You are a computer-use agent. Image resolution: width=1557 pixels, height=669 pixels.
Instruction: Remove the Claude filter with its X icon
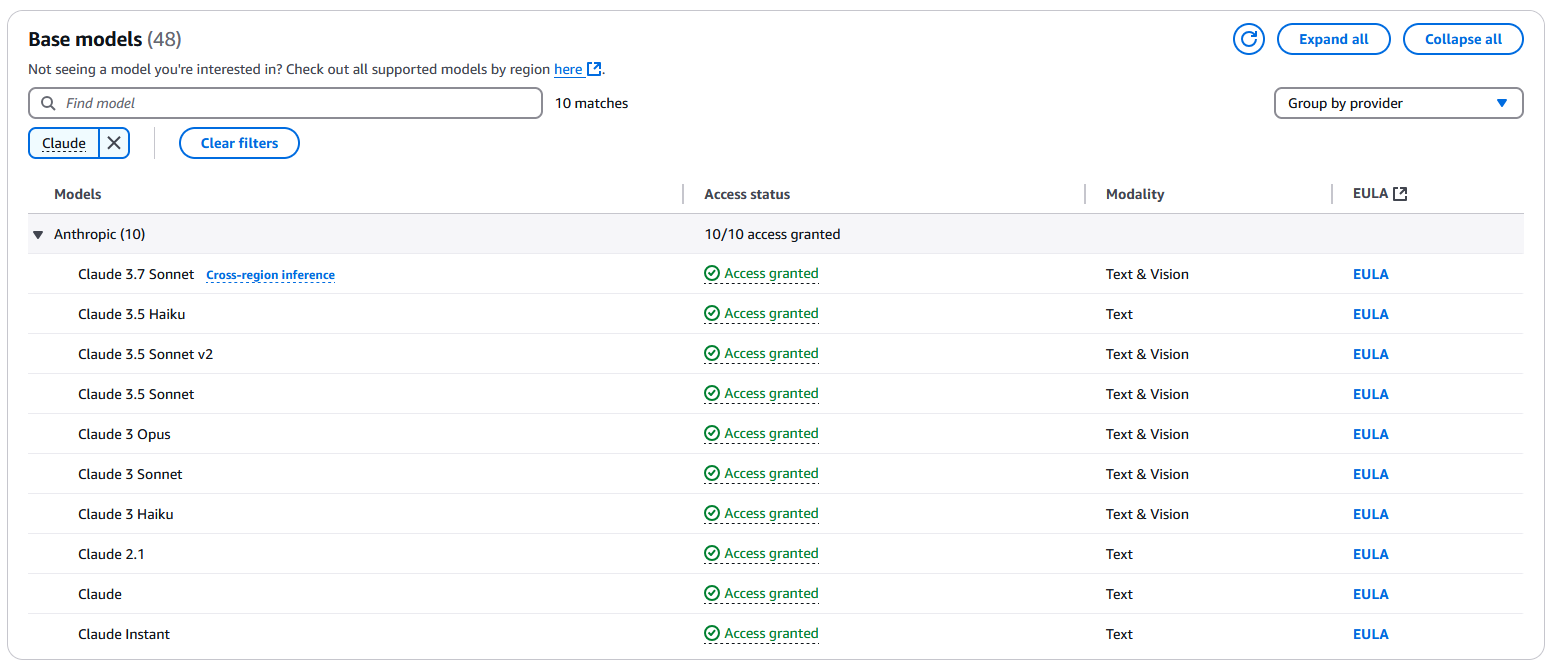(114, 143)
